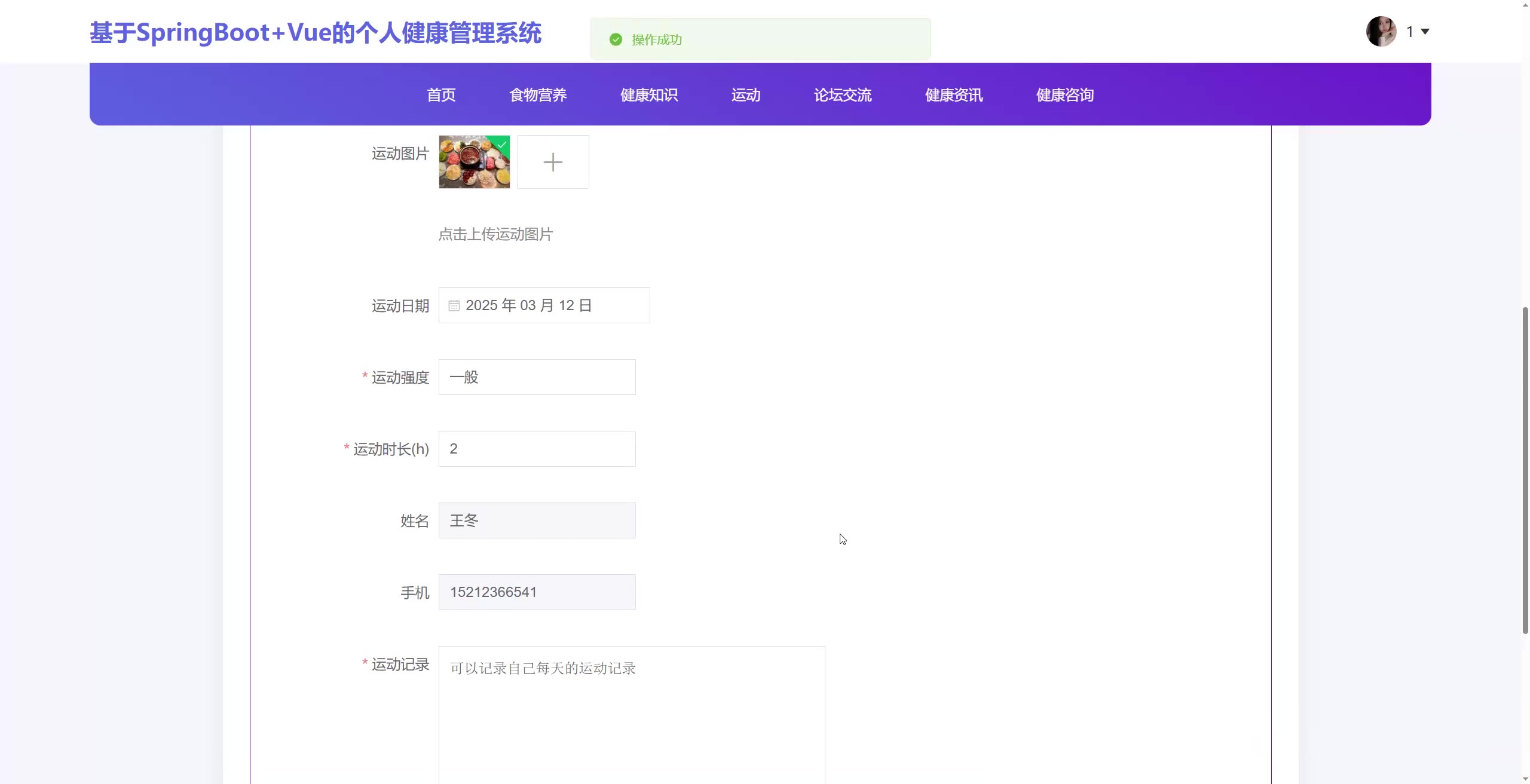Click the 运动记录 text area
The width and height of the screenshot is (1530, 784).
(631, 714)
